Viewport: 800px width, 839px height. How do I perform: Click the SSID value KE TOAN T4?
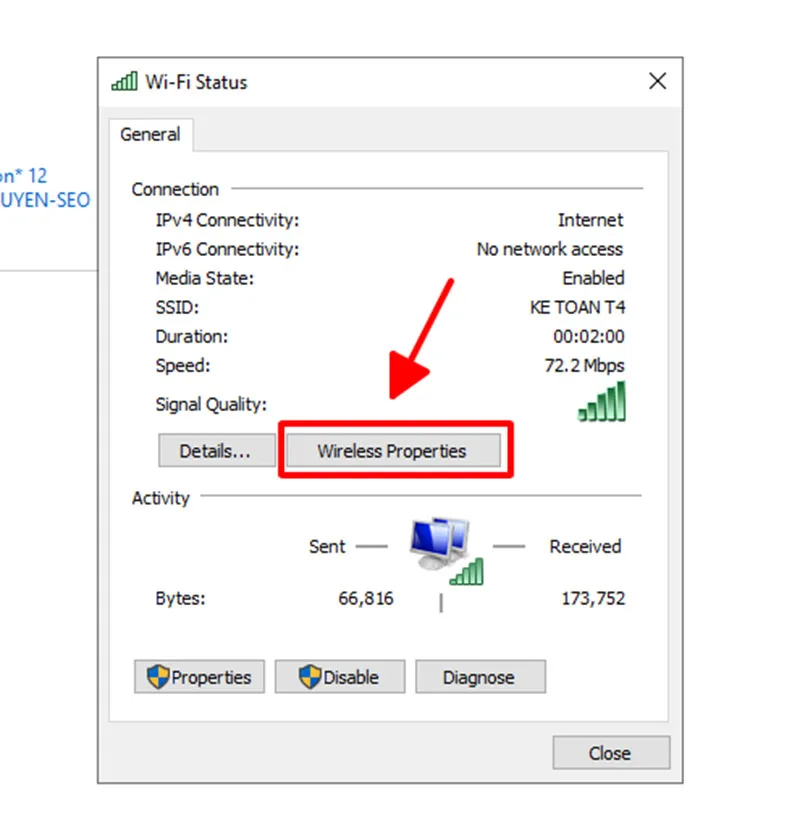tap(577, 307)
